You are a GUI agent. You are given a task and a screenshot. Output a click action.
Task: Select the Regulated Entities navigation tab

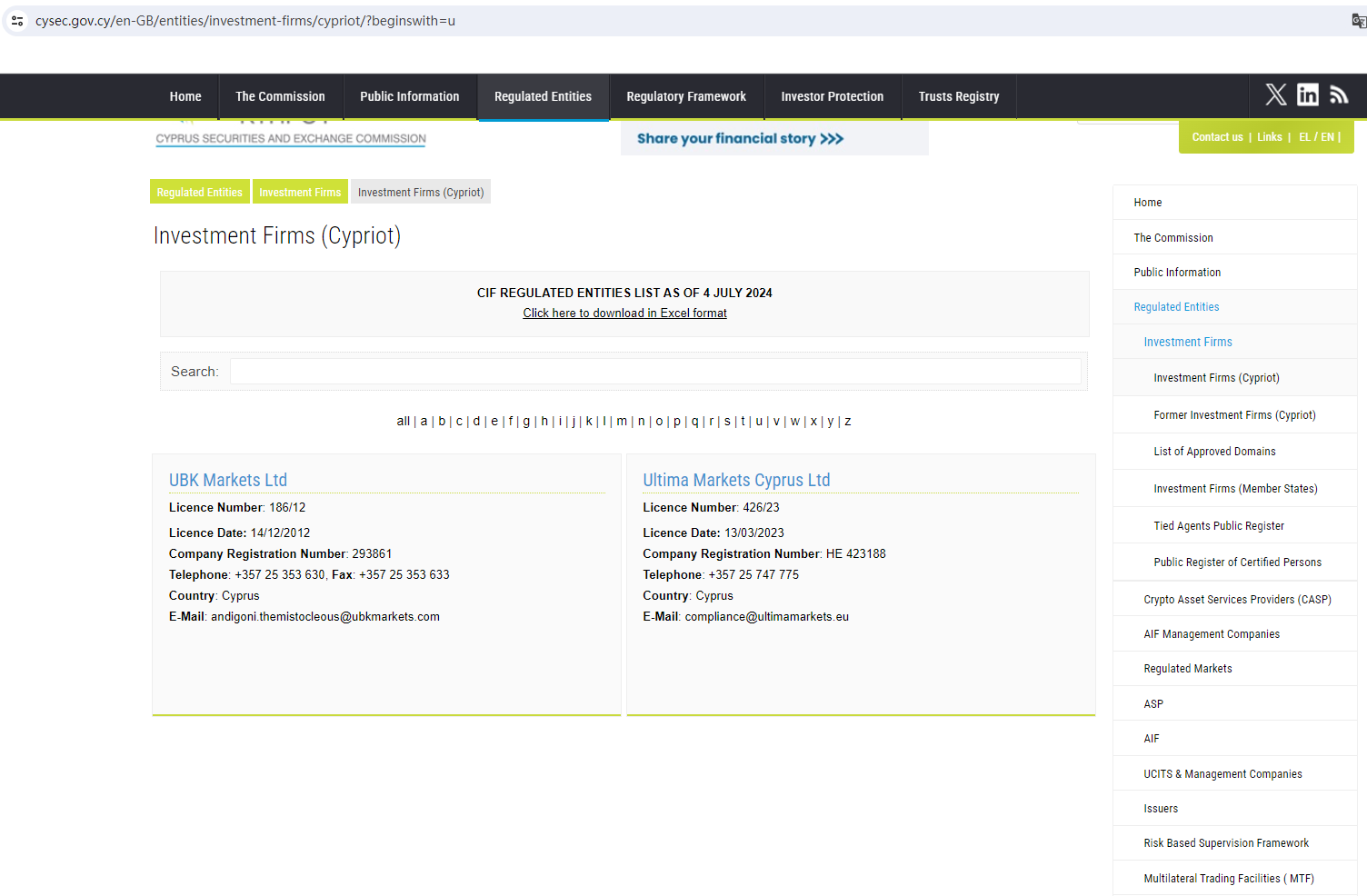click(x=543, y=96)
